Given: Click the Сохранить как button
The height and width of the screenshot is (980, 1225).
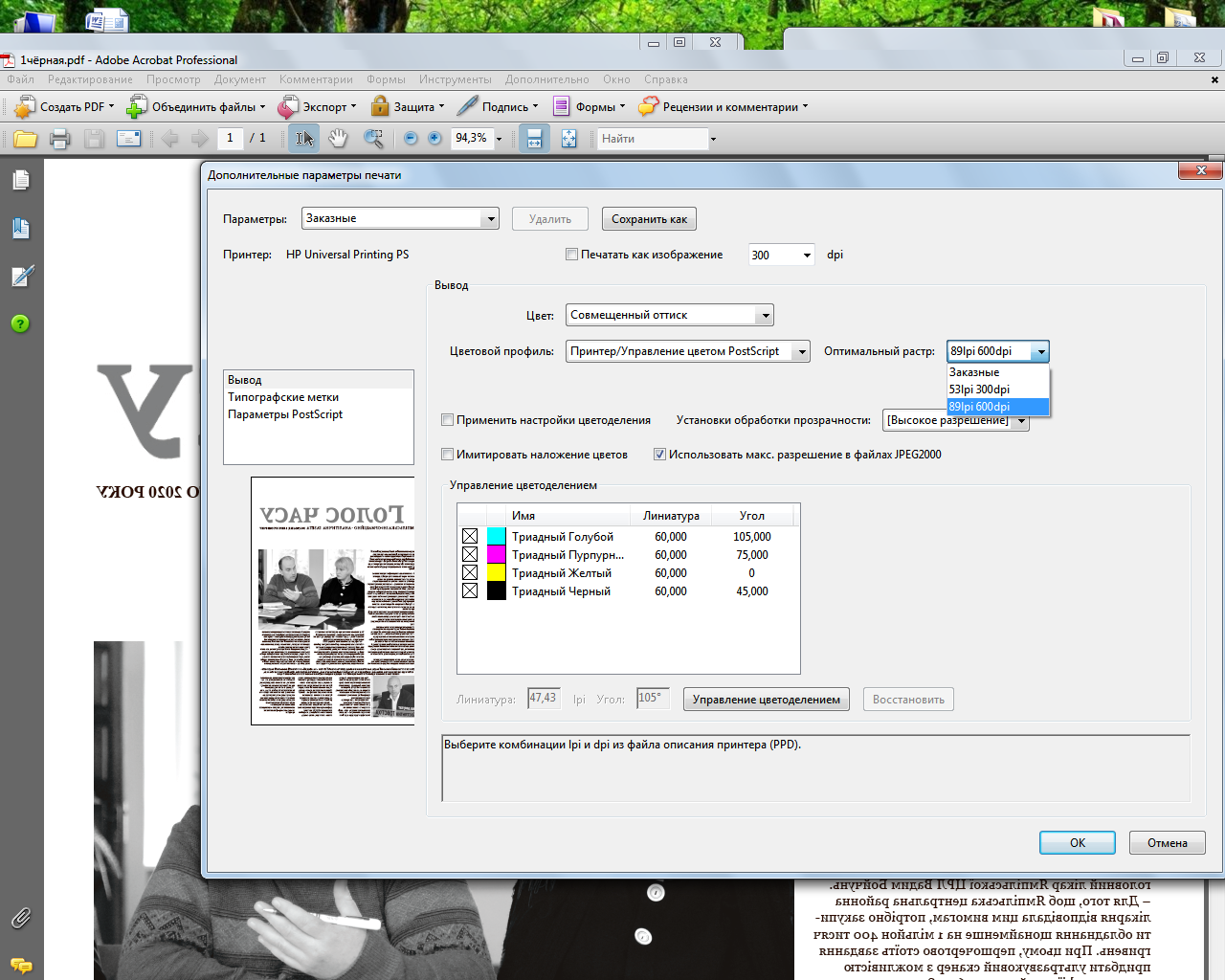Looking at the screenshot, I should (x=649, y=219).
